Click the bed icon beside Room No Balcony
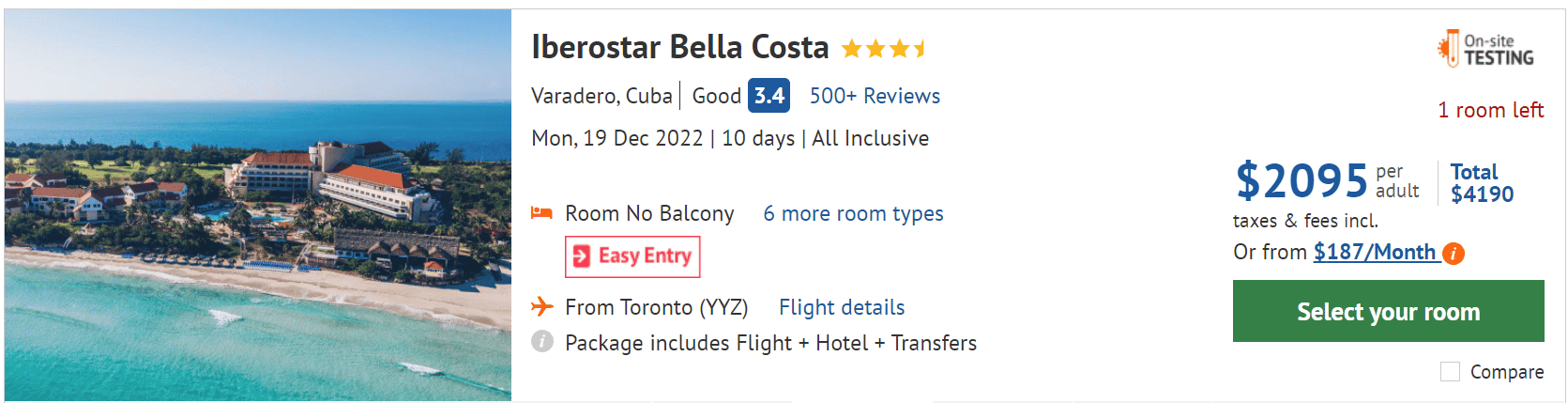1568x403 pixels. [541, 213]
